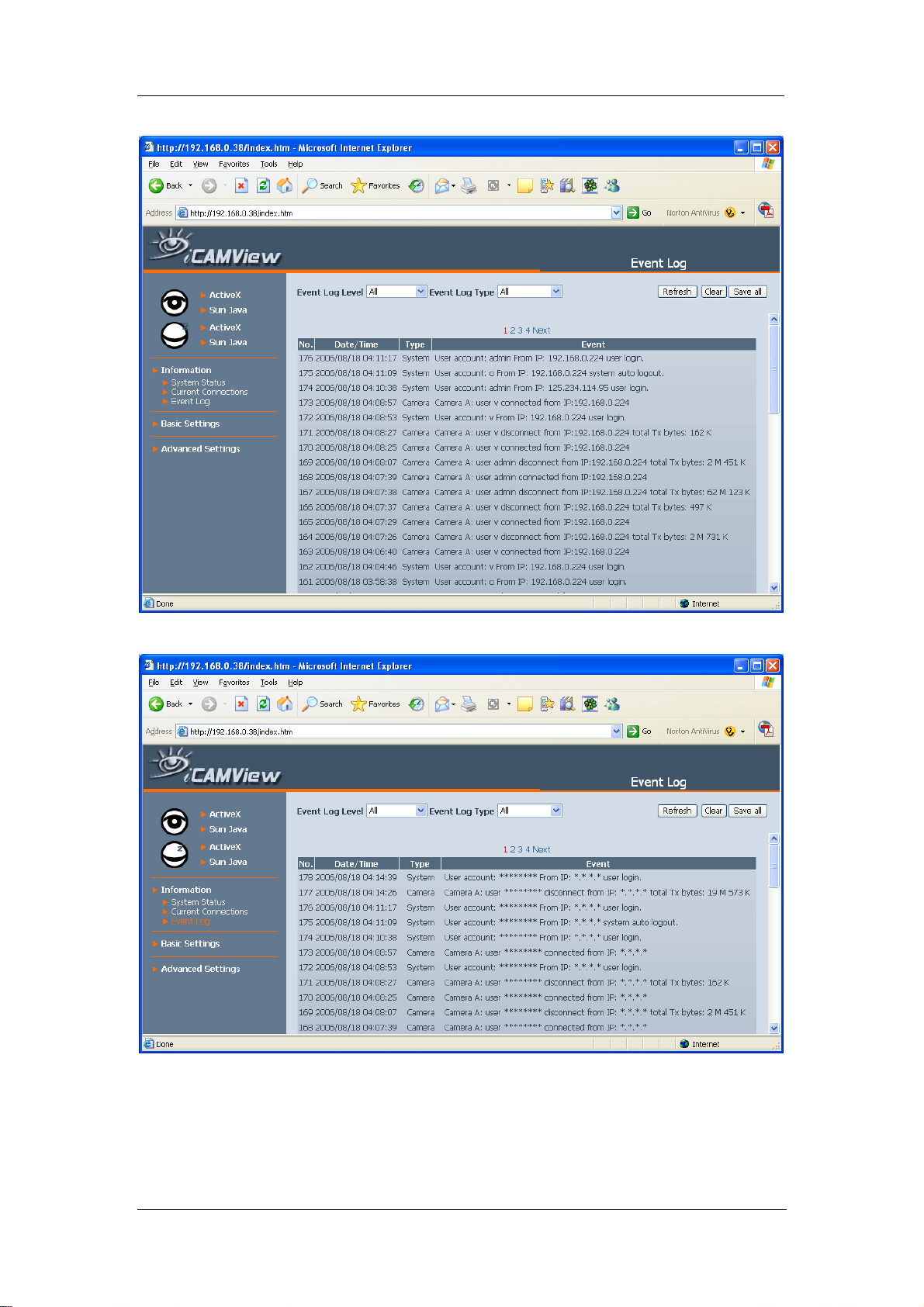This screenshot has height=1307, width=924.
Task: Click Refresh page icon in upper browser toolbar
Action: 263,185
